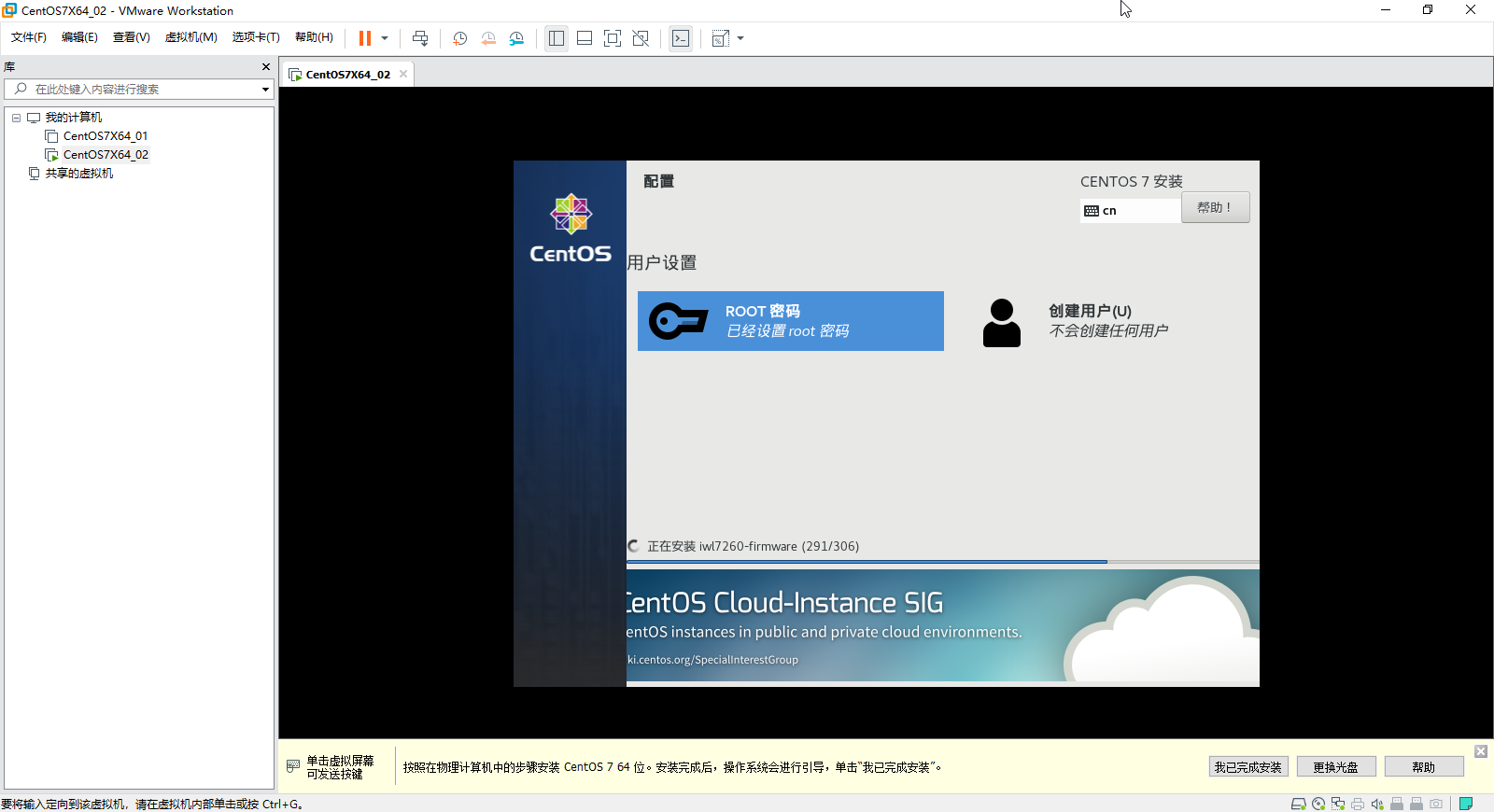Click the 用户设置 heading text
The image size is (1494, 812).
tap(662, 263)
